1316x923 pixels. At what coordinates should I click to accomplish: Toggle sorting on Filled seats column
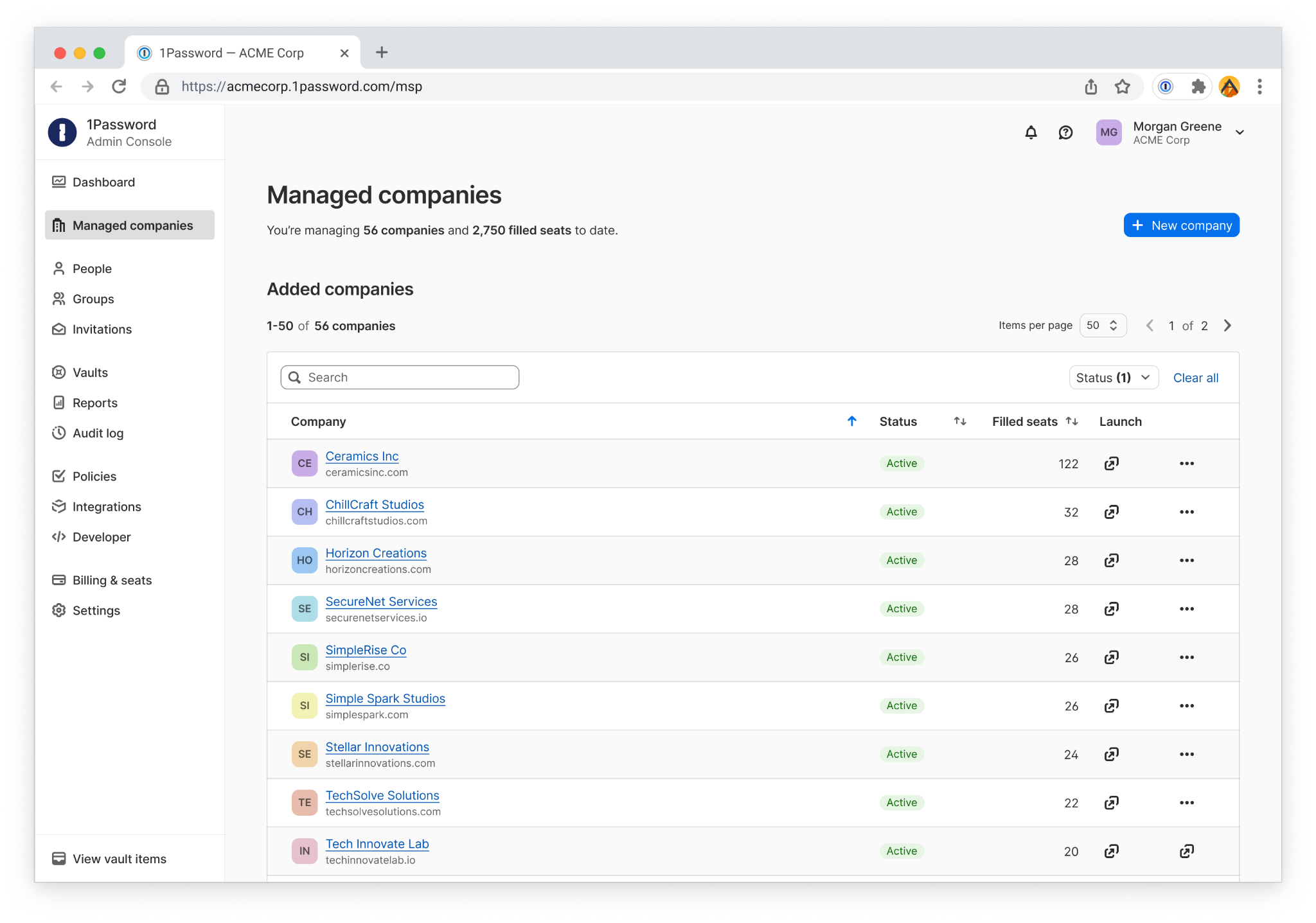[x=1071, y=421]
